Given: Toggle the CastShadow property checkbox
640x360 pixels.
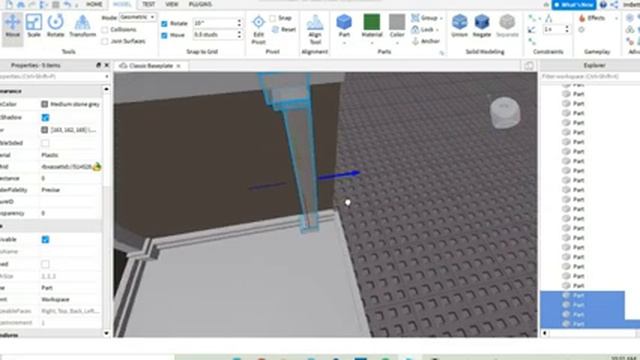Looking at the screenshot, I should click(45, 118).
